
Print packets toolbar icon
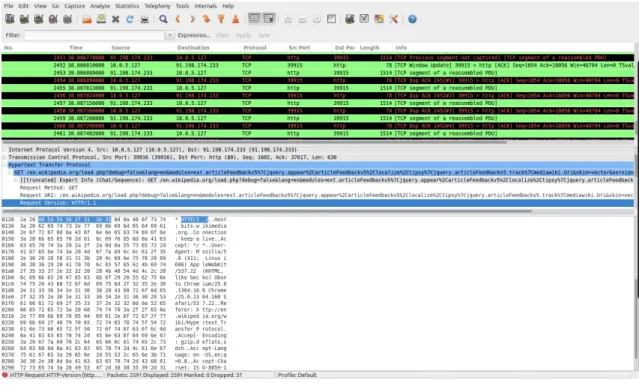(144, 19)
